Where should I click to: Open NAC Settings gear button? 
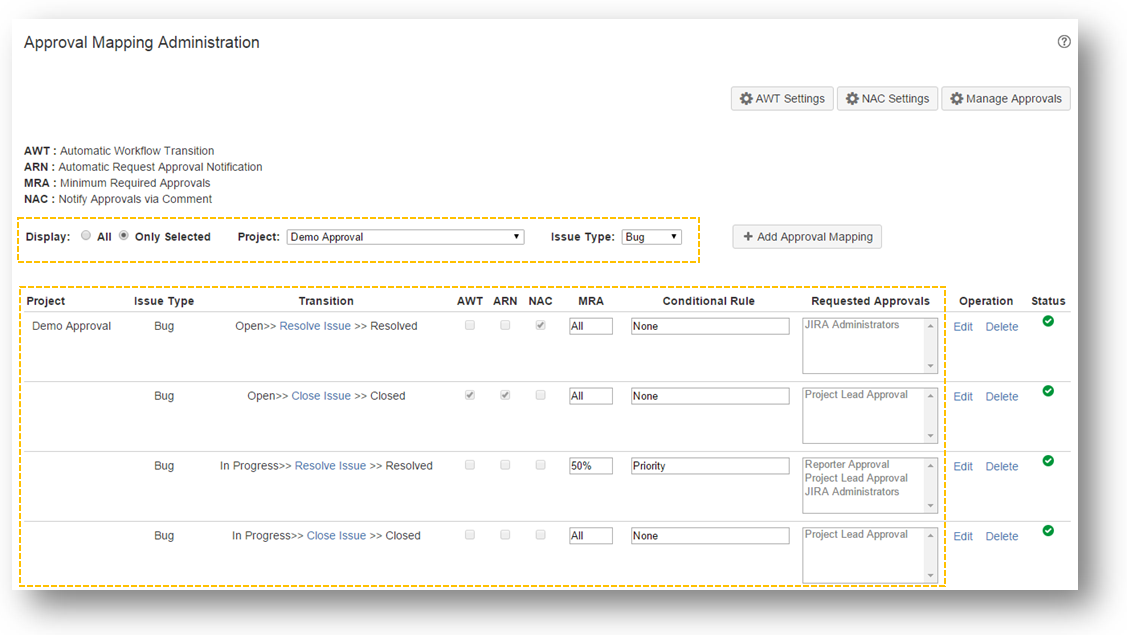887,99
